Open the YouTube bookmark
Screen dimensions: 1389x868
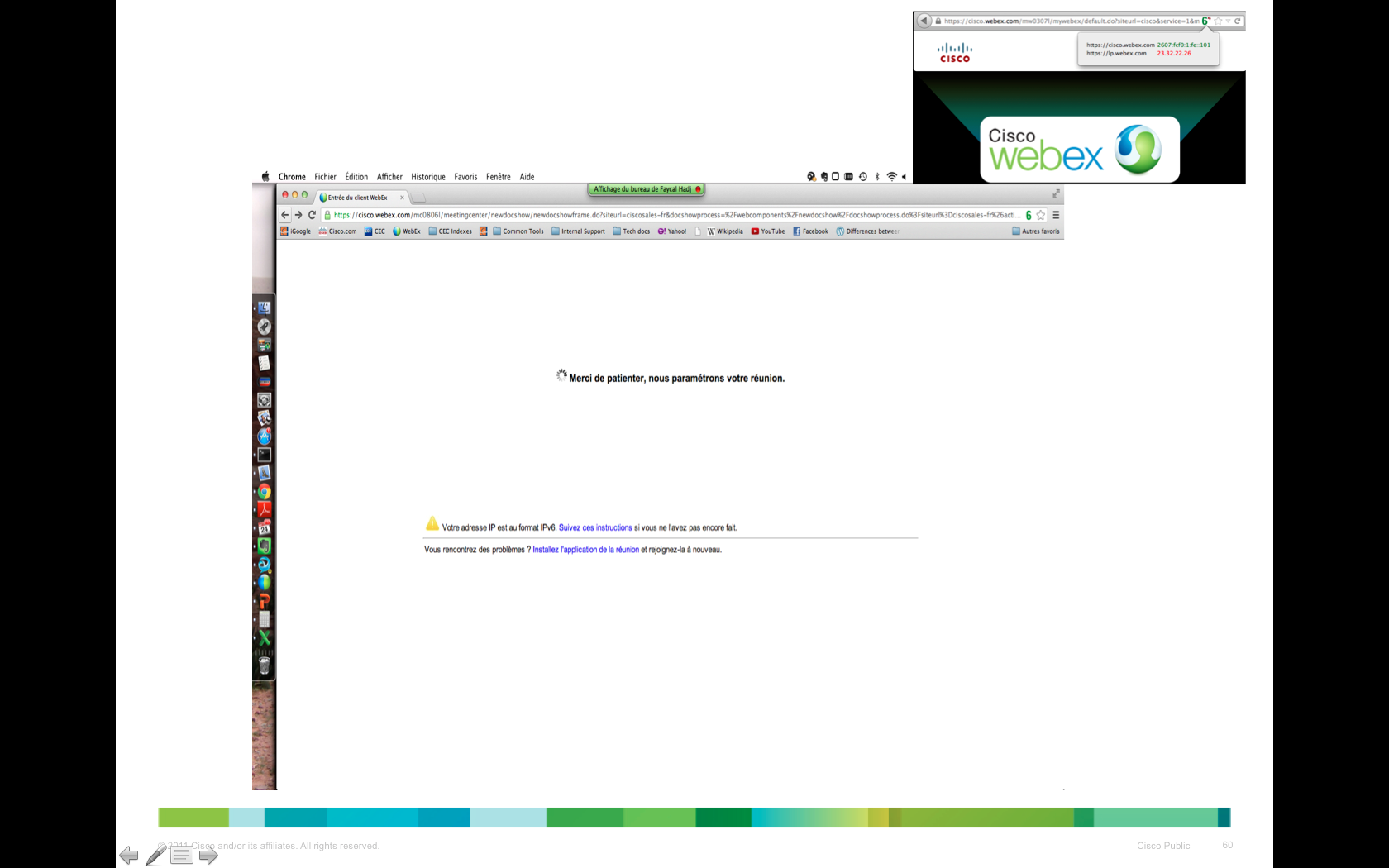click(x=768, y=231)
